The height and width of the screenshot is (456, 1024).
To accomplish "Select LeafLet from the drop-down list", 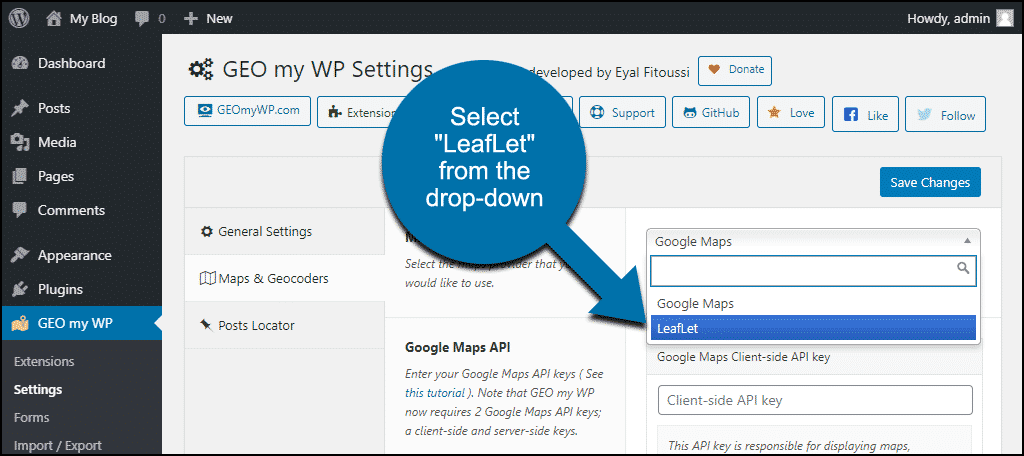I will [813, 329].
